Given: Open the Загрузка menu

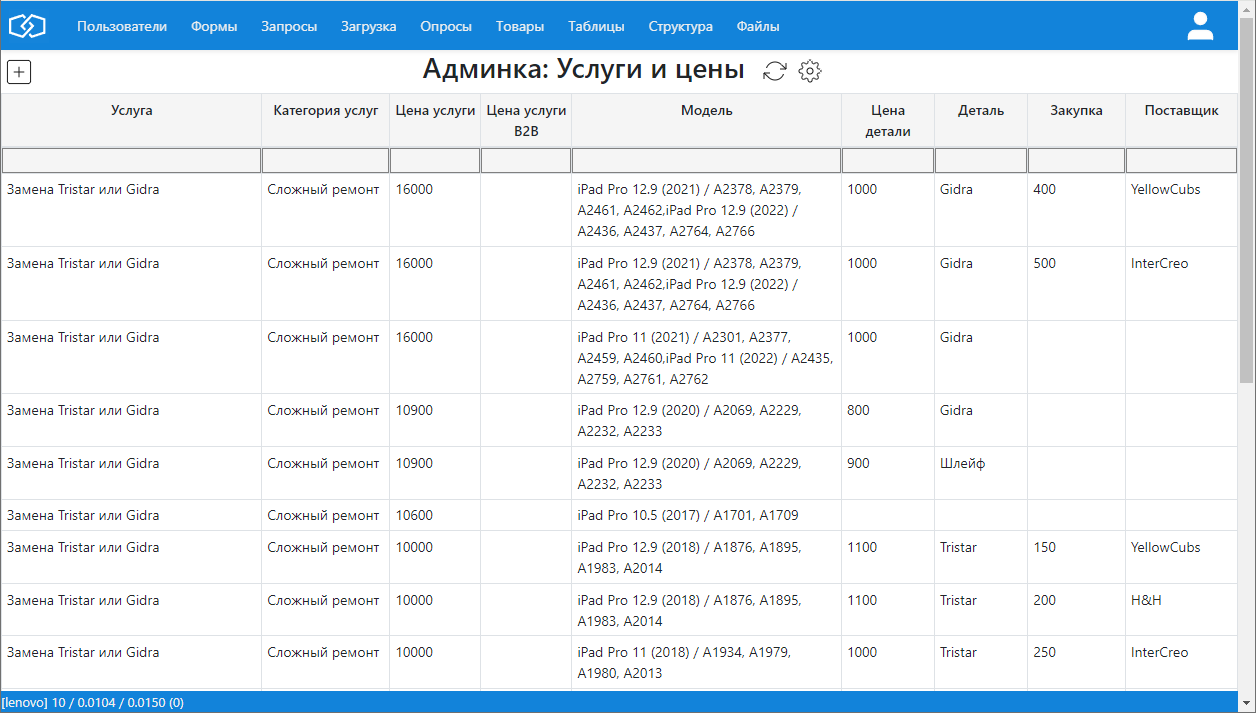Looking at the screenshot, I should [x=368, y=27].
